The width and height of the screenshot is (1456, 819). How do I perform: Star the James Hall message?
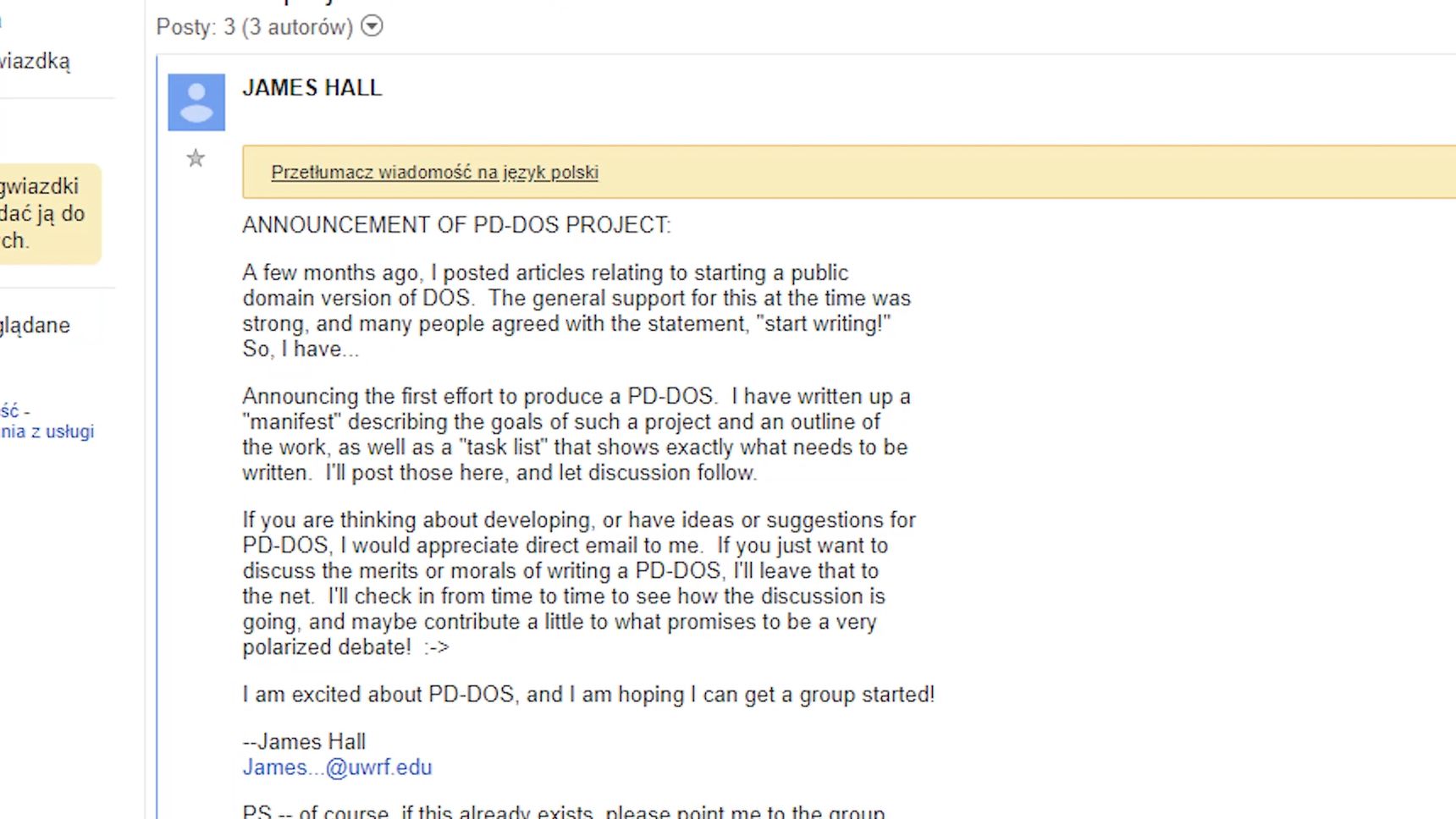click(x=196, y=158)
